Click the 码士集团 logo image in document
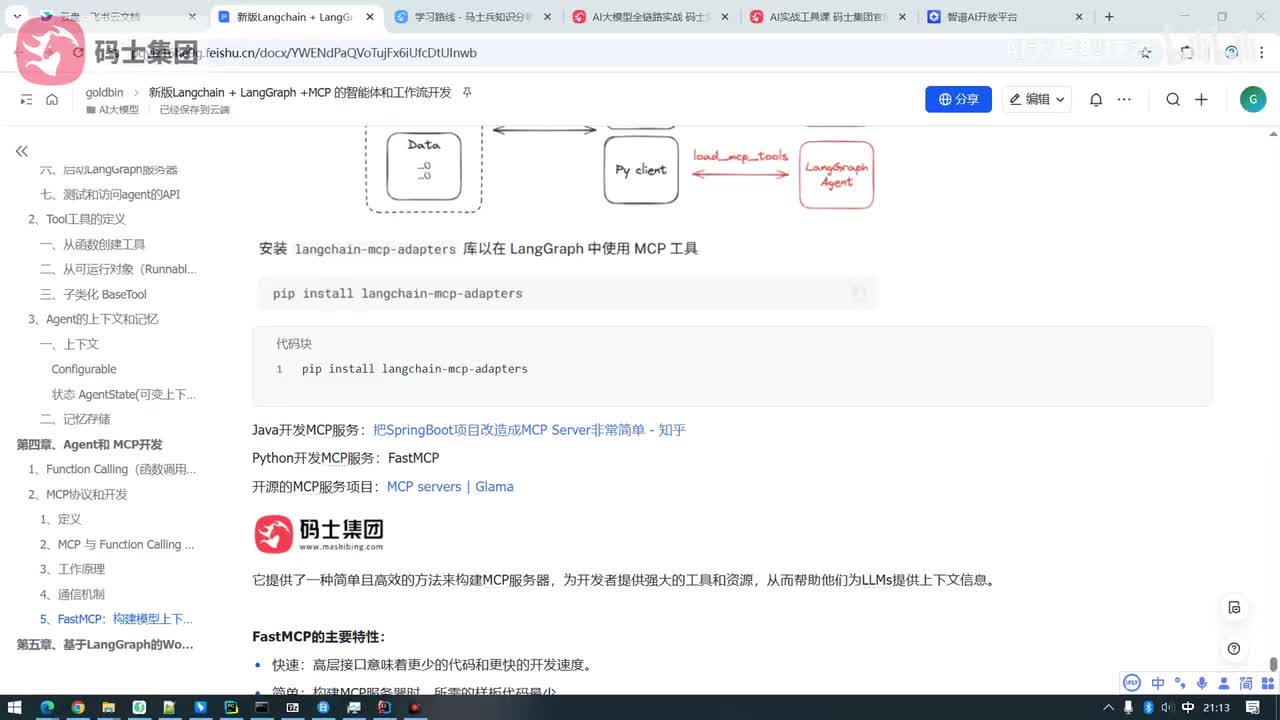 319,534
